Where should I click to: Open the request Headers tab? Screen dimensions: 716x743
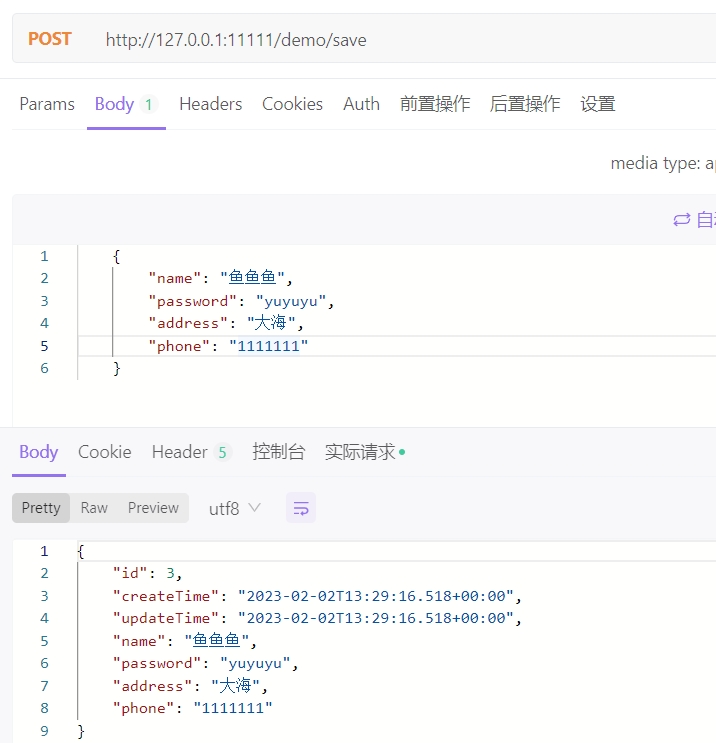pos(210,104)
